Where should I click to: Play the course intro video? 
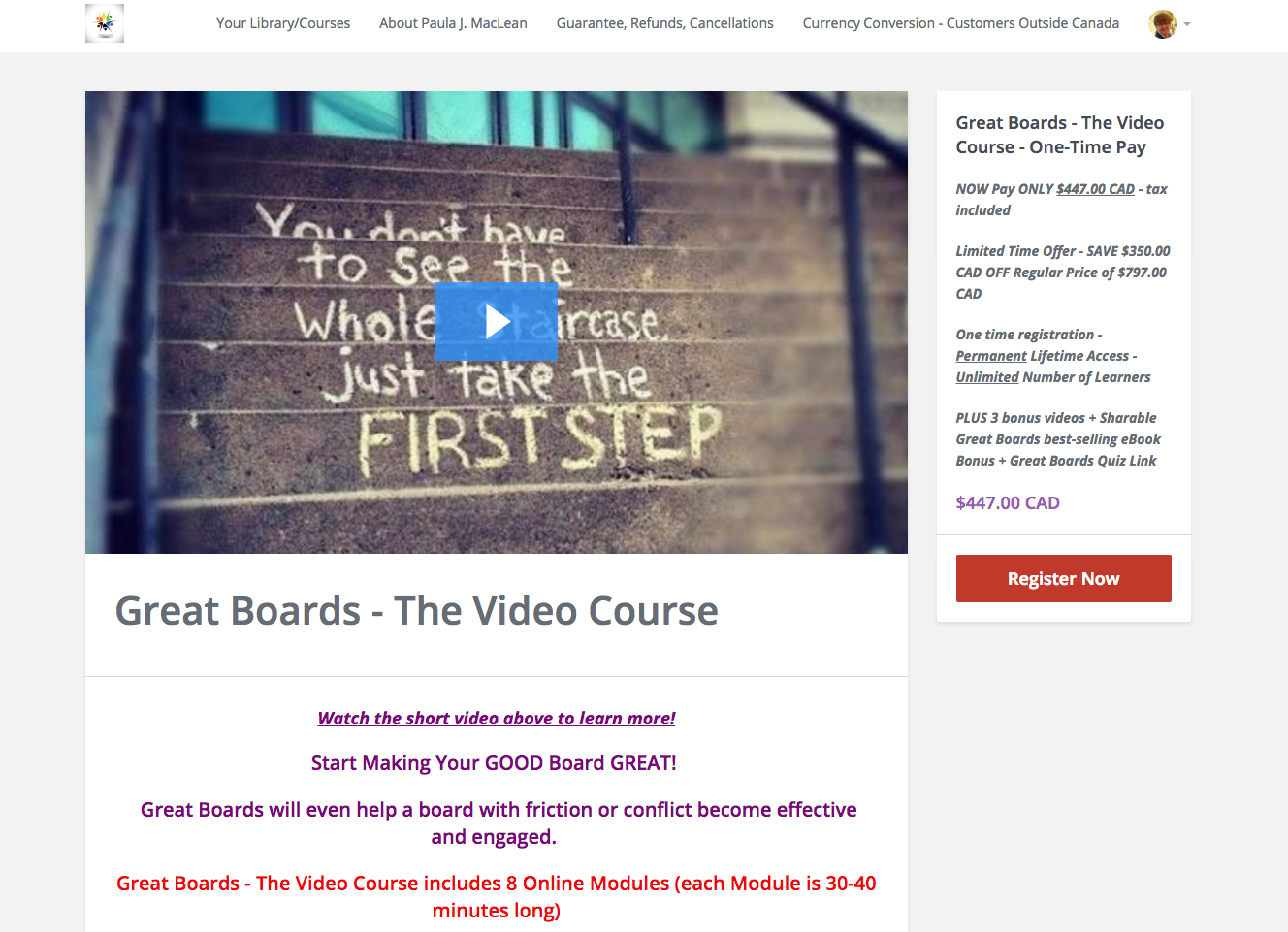[497, 322]
